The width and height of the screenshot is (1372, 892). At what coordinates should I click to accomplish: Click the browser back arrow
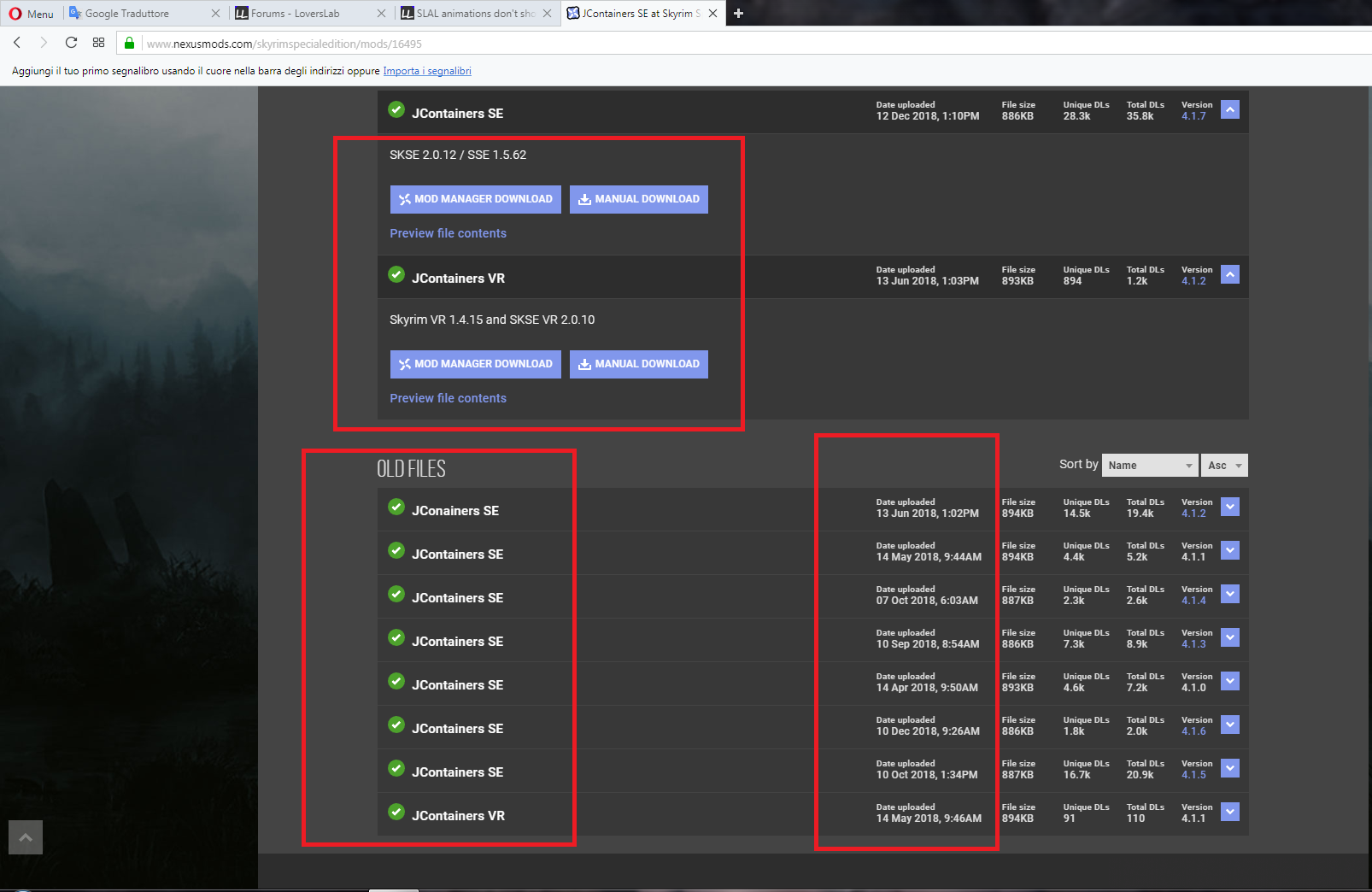click(x=17, y=43)
